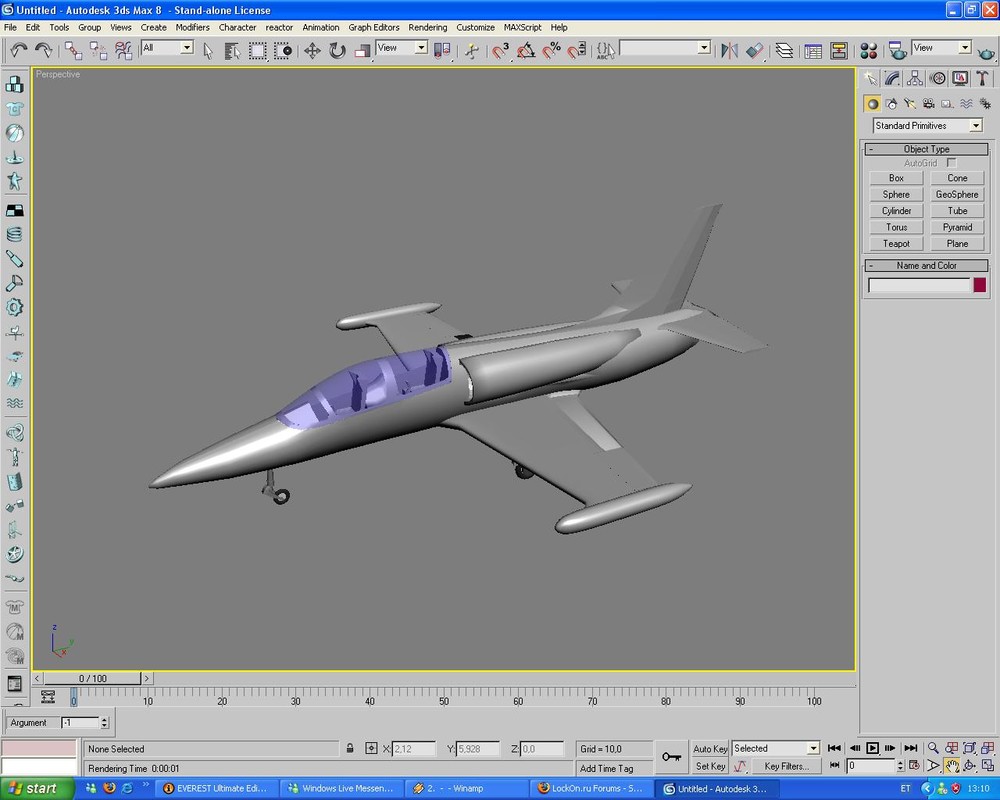Image resolution: width=1000 pixels, height=800 pixels.
Task: Open the MAXScript menu
Action: pos(522,27)
